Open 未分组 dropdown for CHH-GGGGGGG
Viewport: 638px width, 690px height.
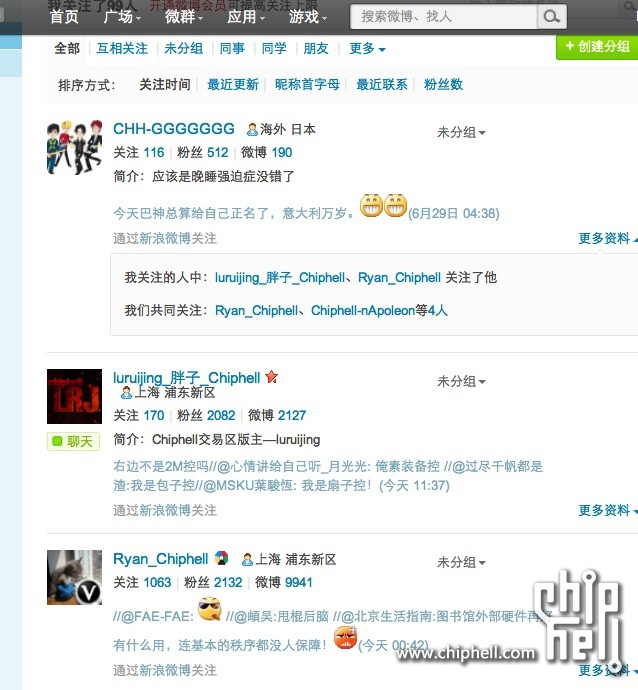click(x=461, y=132)
